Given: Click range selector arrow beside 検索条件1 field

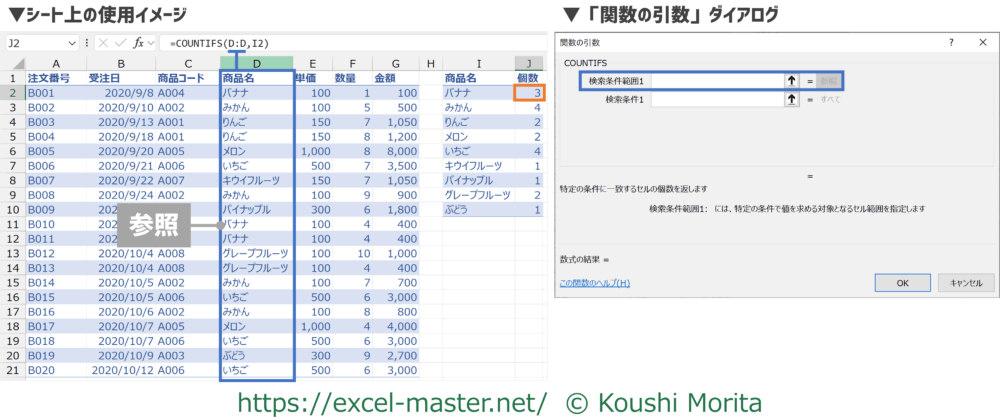Looking at the screenshot, I should (x=792, y=100).
